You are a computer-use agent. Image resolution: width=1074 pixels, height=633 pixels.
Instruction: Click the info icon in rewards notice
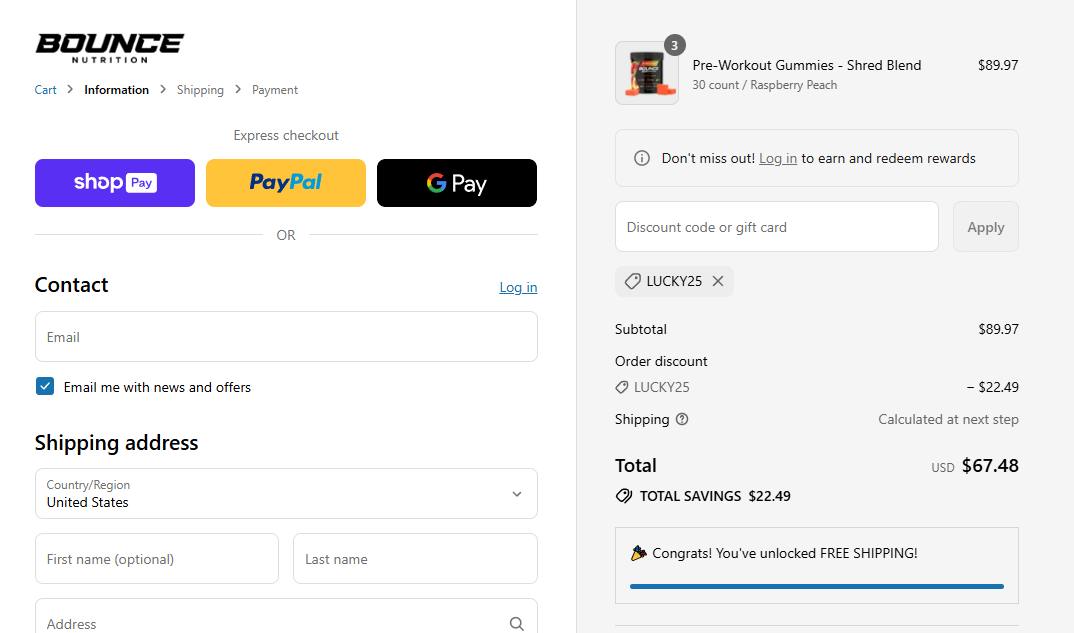click(x=642, y=158)
